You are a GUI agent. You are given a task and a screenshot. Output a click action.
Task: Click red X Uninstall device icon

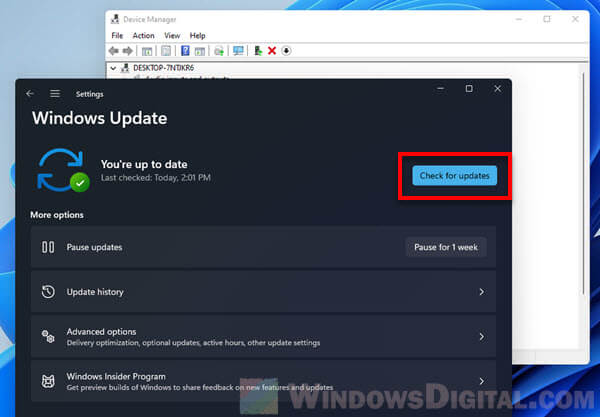[x=272, y=50]
